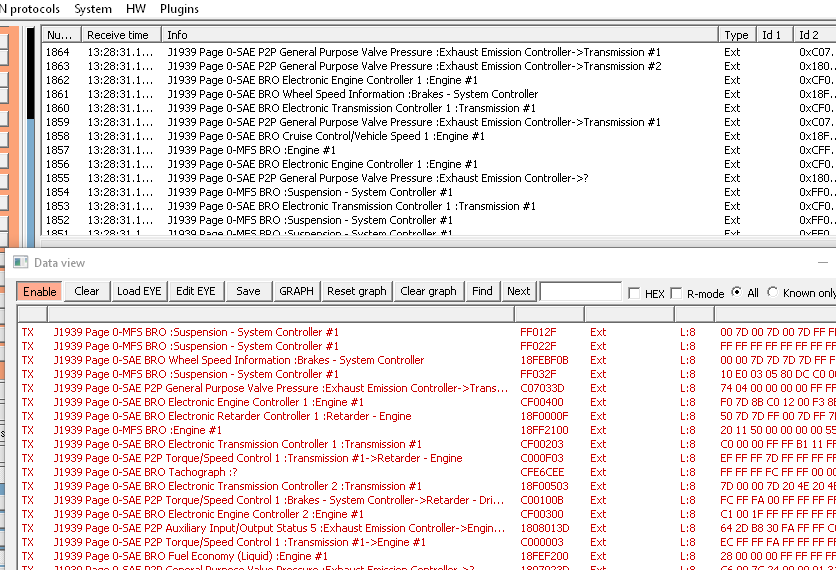Select Auxiliary Input/Output Status 5 row
The width and height of the screenshot is (836, 570).
click(x=427, y=528)
